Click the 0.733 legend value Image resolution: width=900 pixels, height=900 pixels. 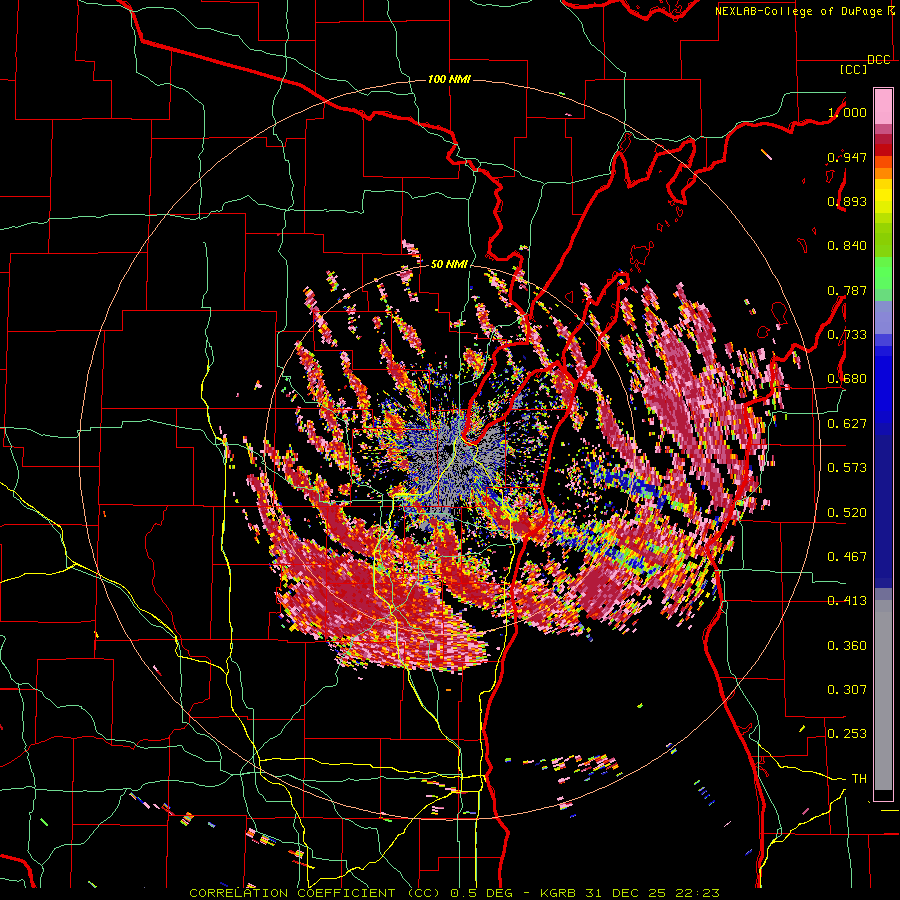click(x=847, y=335)
